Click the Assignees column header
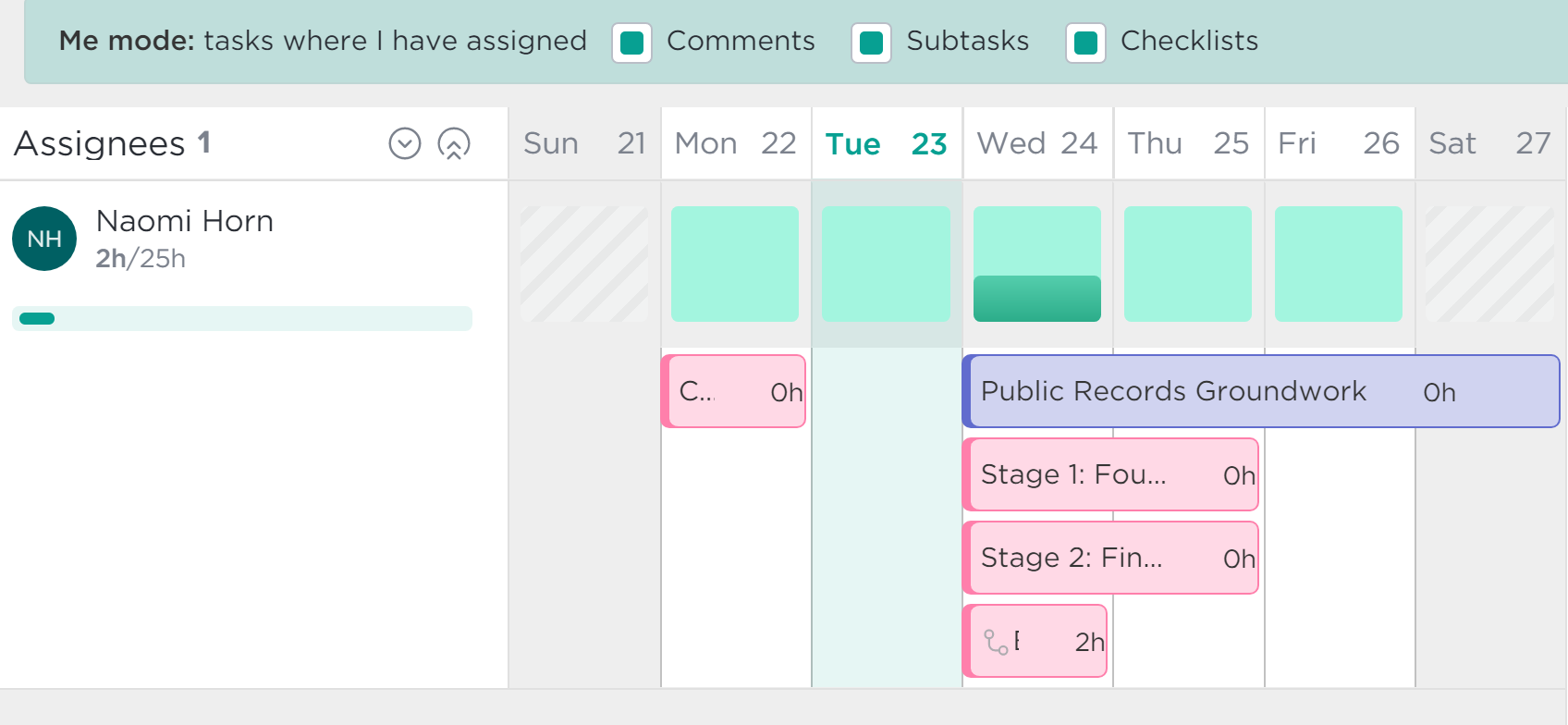 [x=113, y=143]
